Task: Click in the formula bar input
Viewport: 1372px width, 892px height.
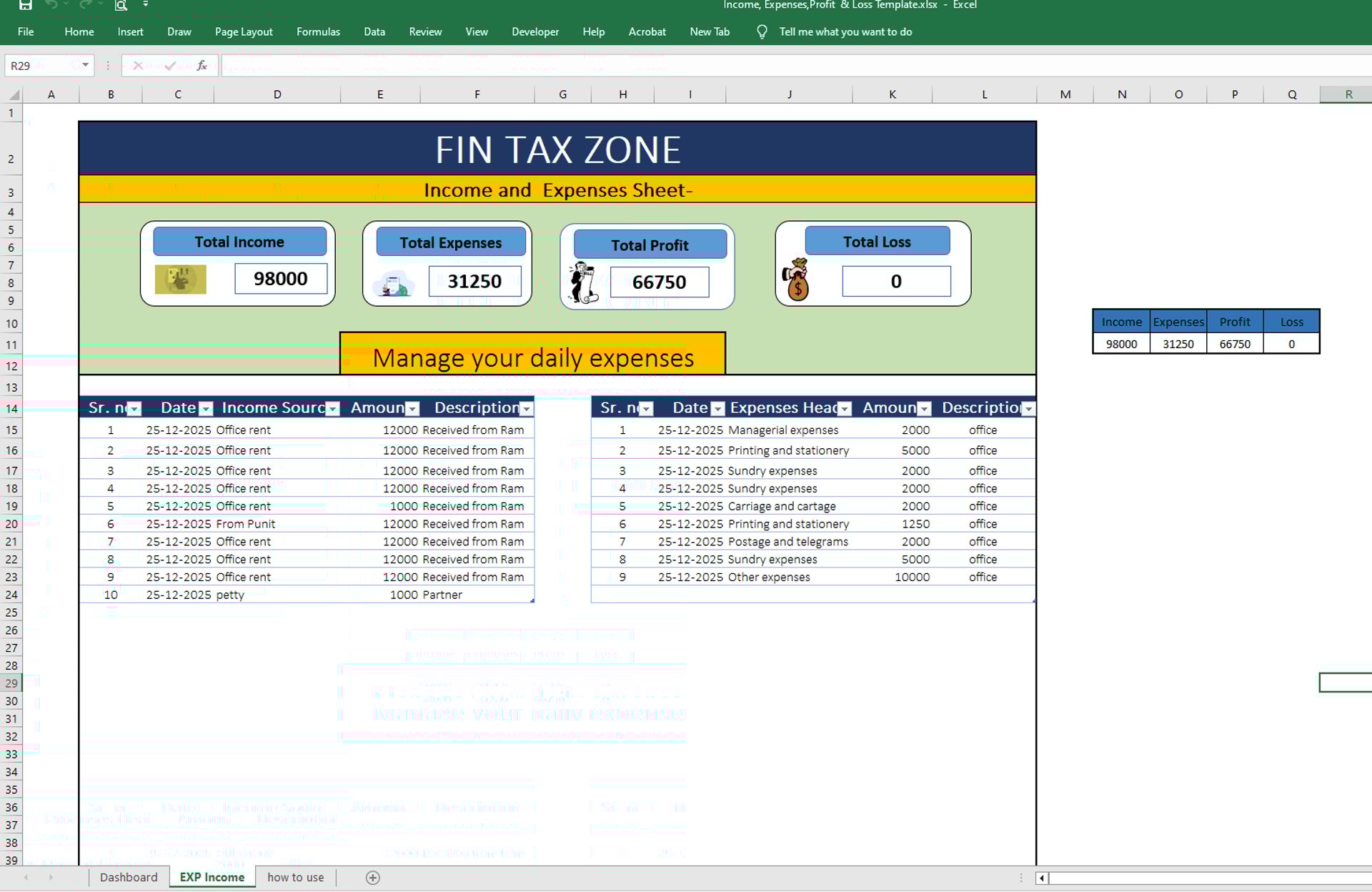Action: pyautogui.click(x=715, y=66)
